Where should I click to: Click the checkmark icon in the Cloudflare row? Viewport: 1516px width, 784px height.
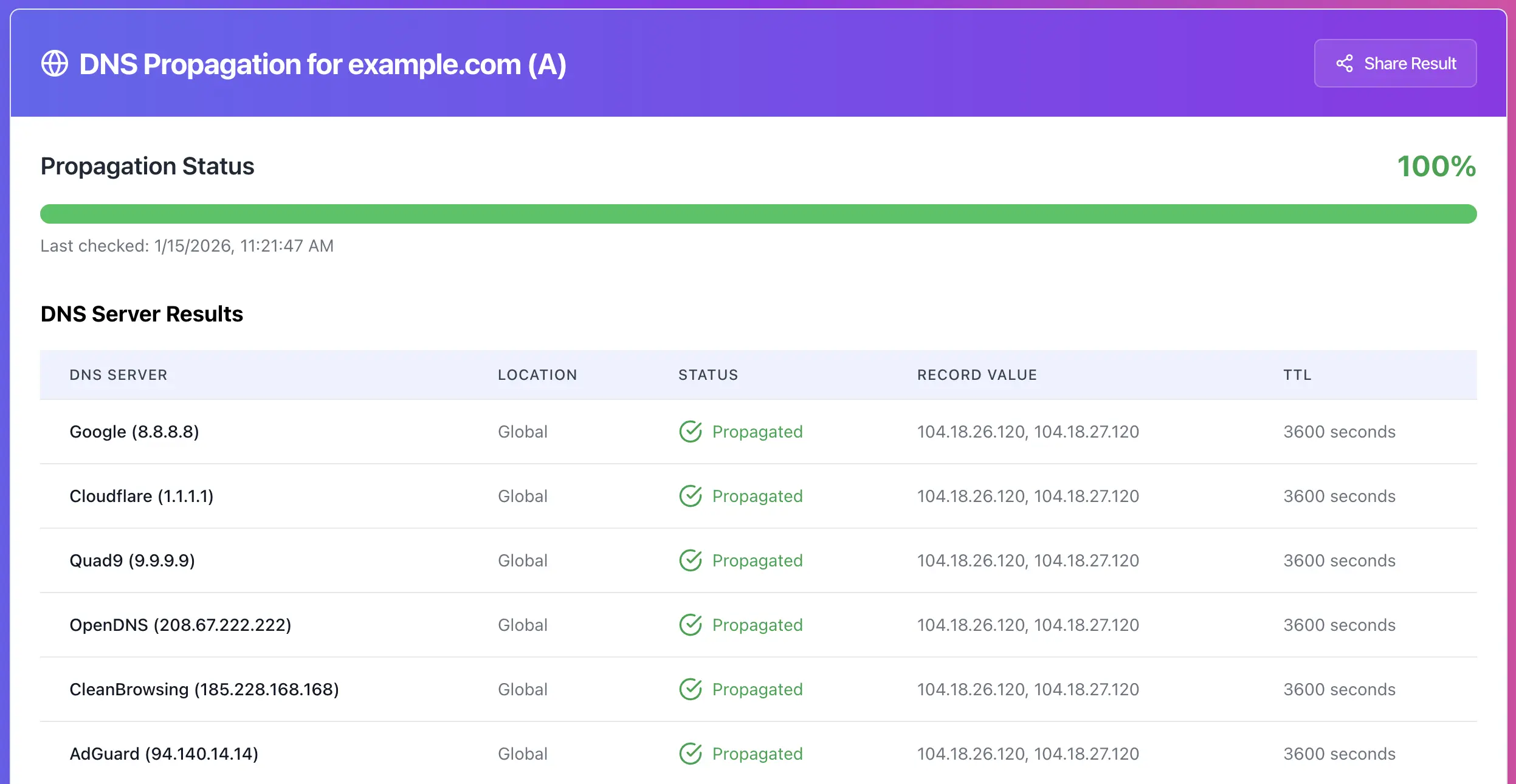(690, 496)
